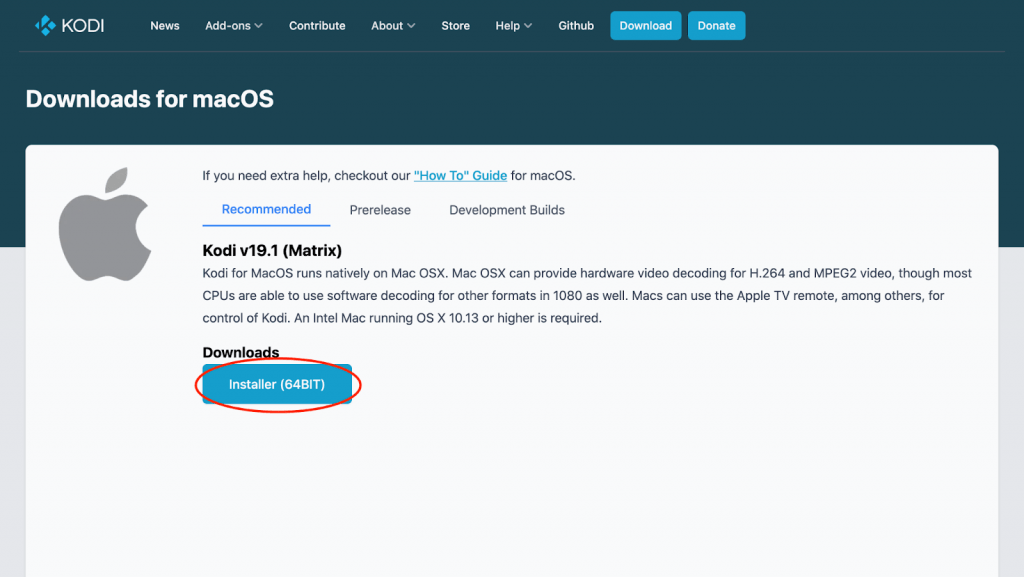Go to the Contribute page
The height and width of the screenshot is (577, 1024).
[317, 25]
